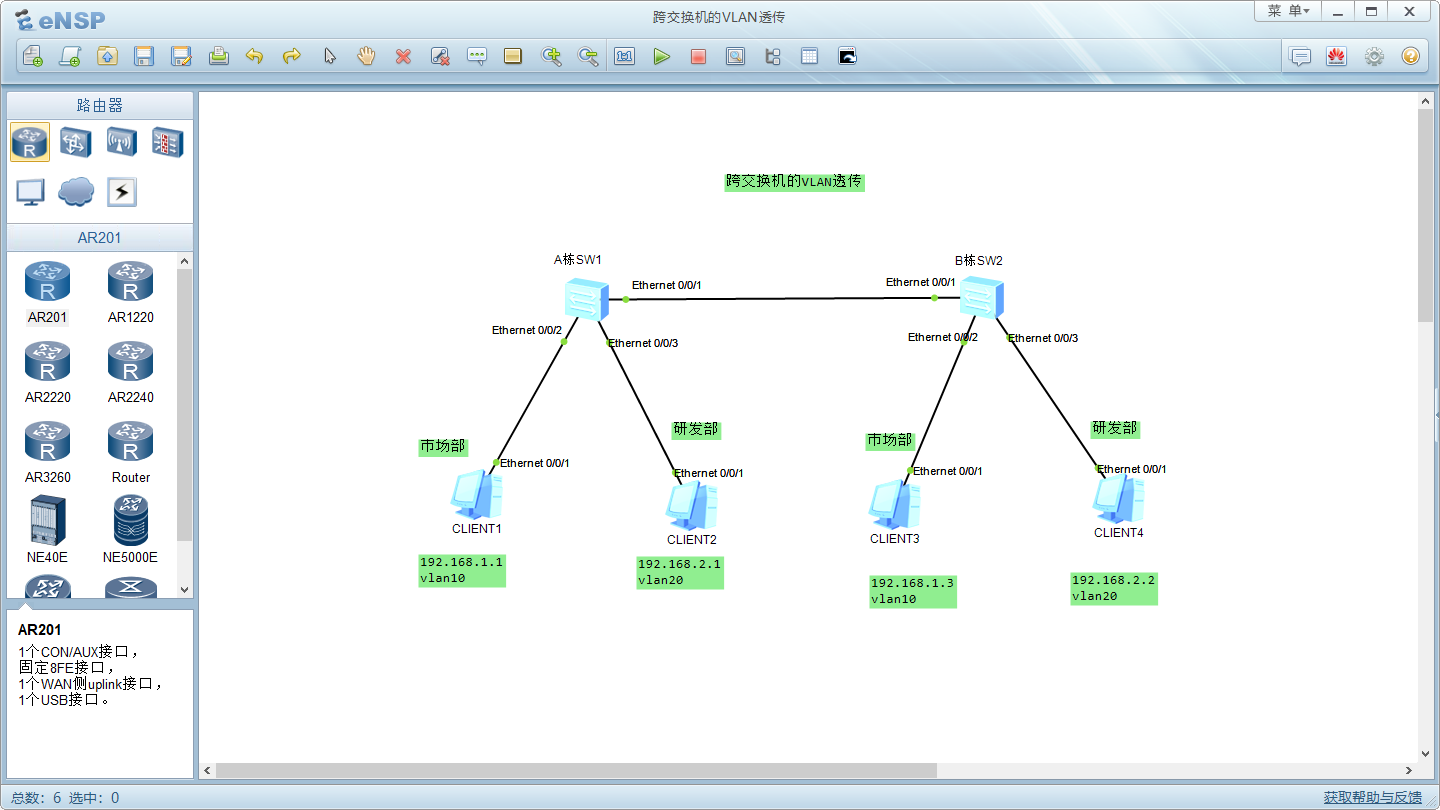Select the A栋SW1 switch on canvas
This screenshot has width=1440, height=810.
tap(586, 299)
